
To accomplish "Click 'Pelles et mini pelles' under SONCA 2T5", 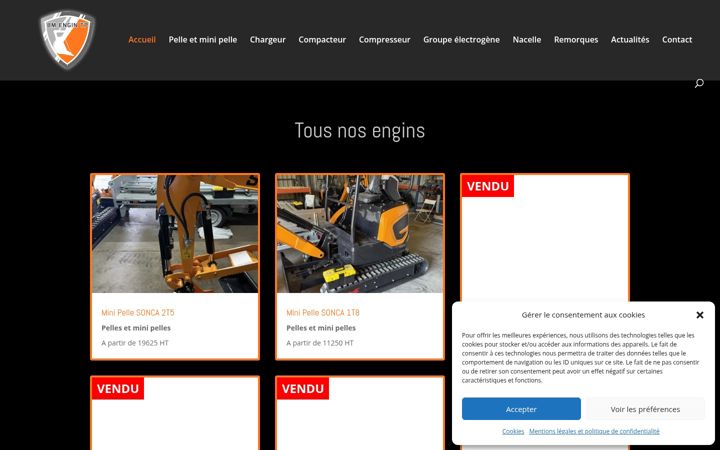I will pyautogui.click(x=136, y=328).
